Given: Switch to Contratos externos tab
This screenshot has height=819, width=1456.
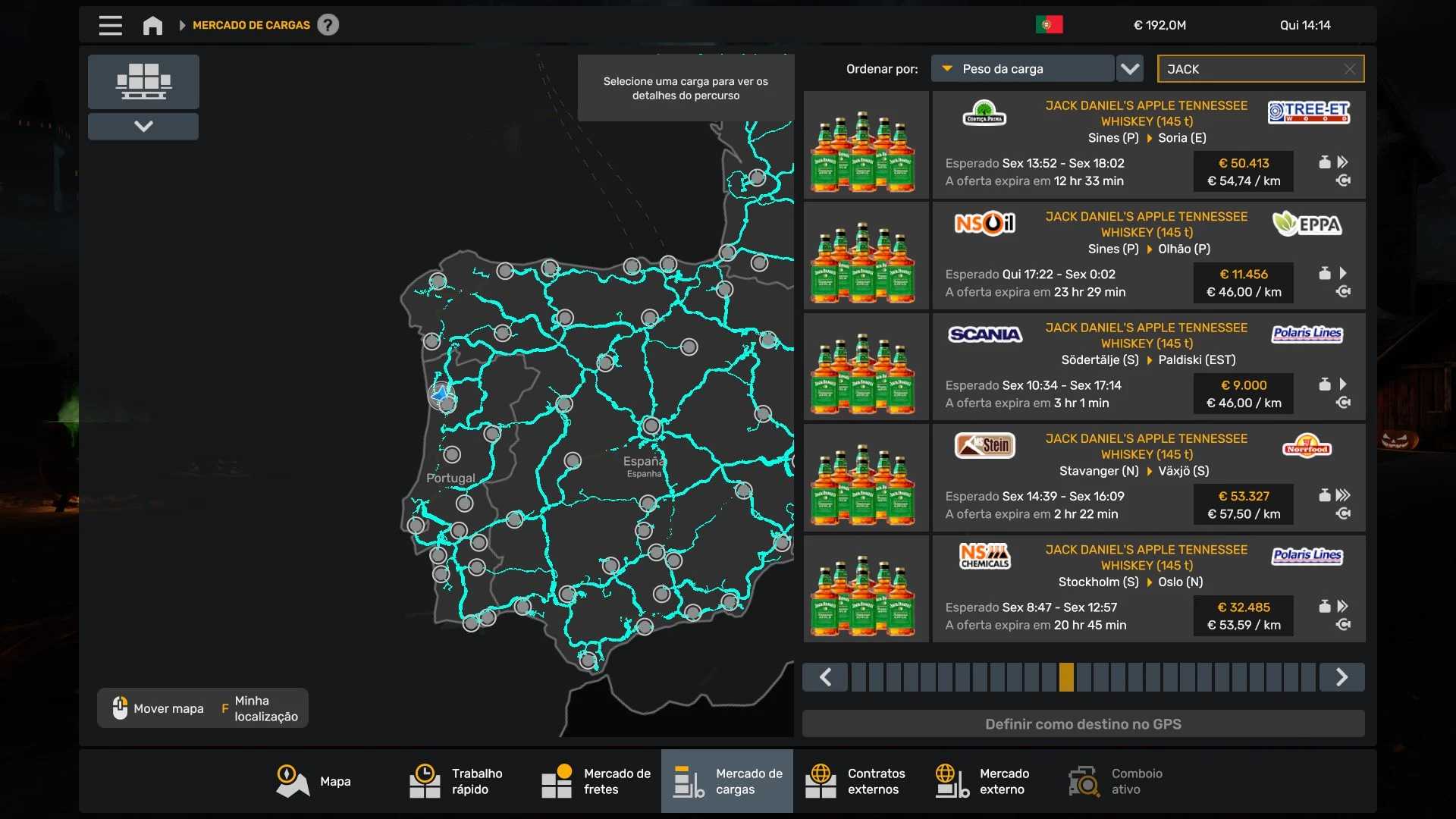Looking at the screenshot, I should pyautogui.click(x=858, y=781).
